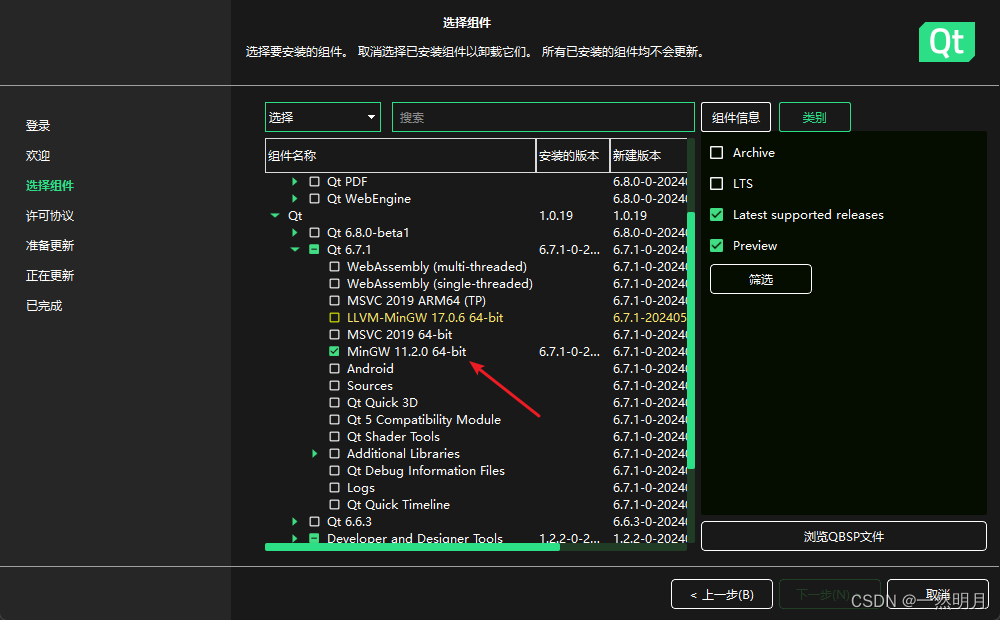Screen dimensions: 1000x620
Task: Check MSVC 2019 ARM64 (TP) checkbox
Action: pos(334,301)
